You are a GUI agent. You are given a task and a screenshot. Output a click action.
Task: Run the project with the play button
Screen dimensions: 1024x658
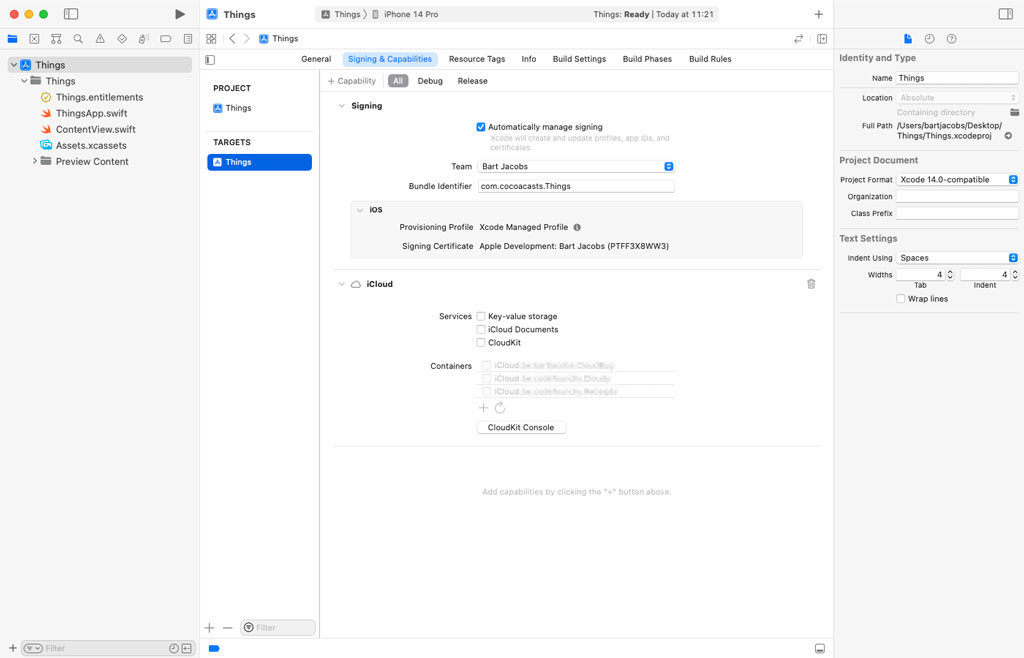(180, 14)
